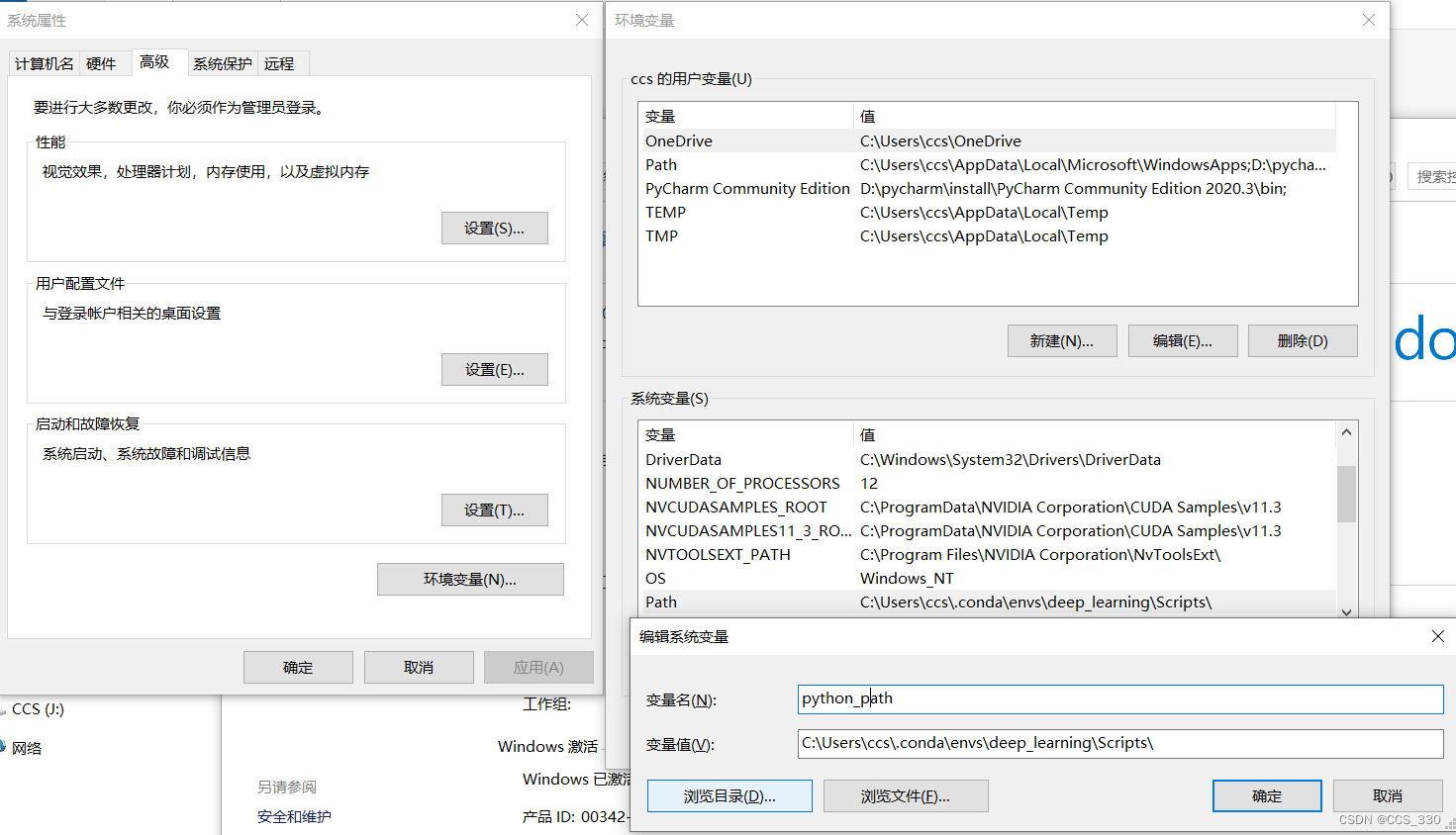
Task: Cancel the 系统属性 dialog
Action: click(419, 668)
